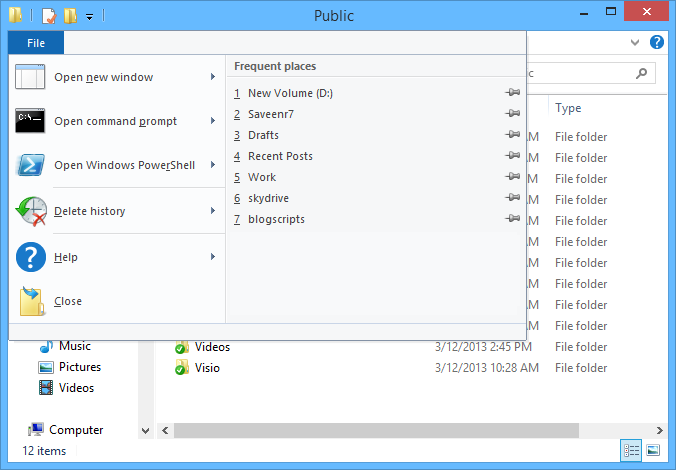Expand the Customize Quick Access Toolbar dropdown
The image size is (676, 470).
point(90,17)
